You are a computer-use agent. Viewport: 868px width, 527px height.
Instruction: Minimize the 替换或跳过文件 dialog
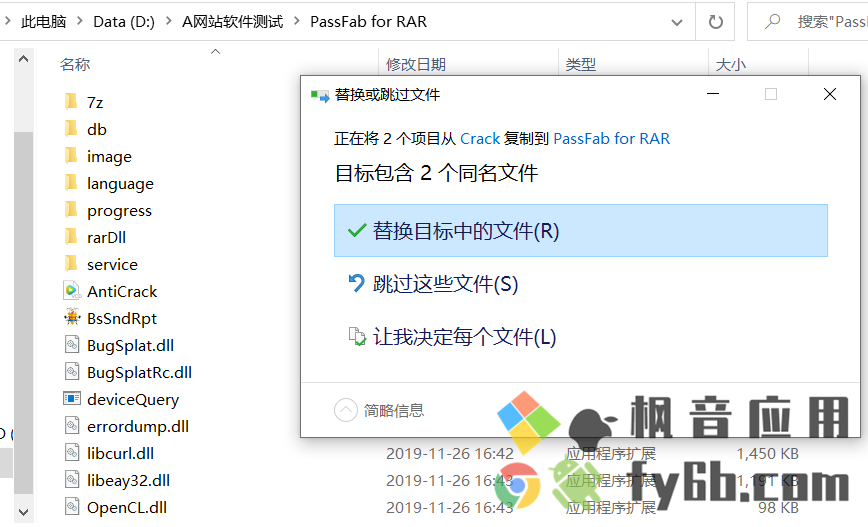pos(713,94)
